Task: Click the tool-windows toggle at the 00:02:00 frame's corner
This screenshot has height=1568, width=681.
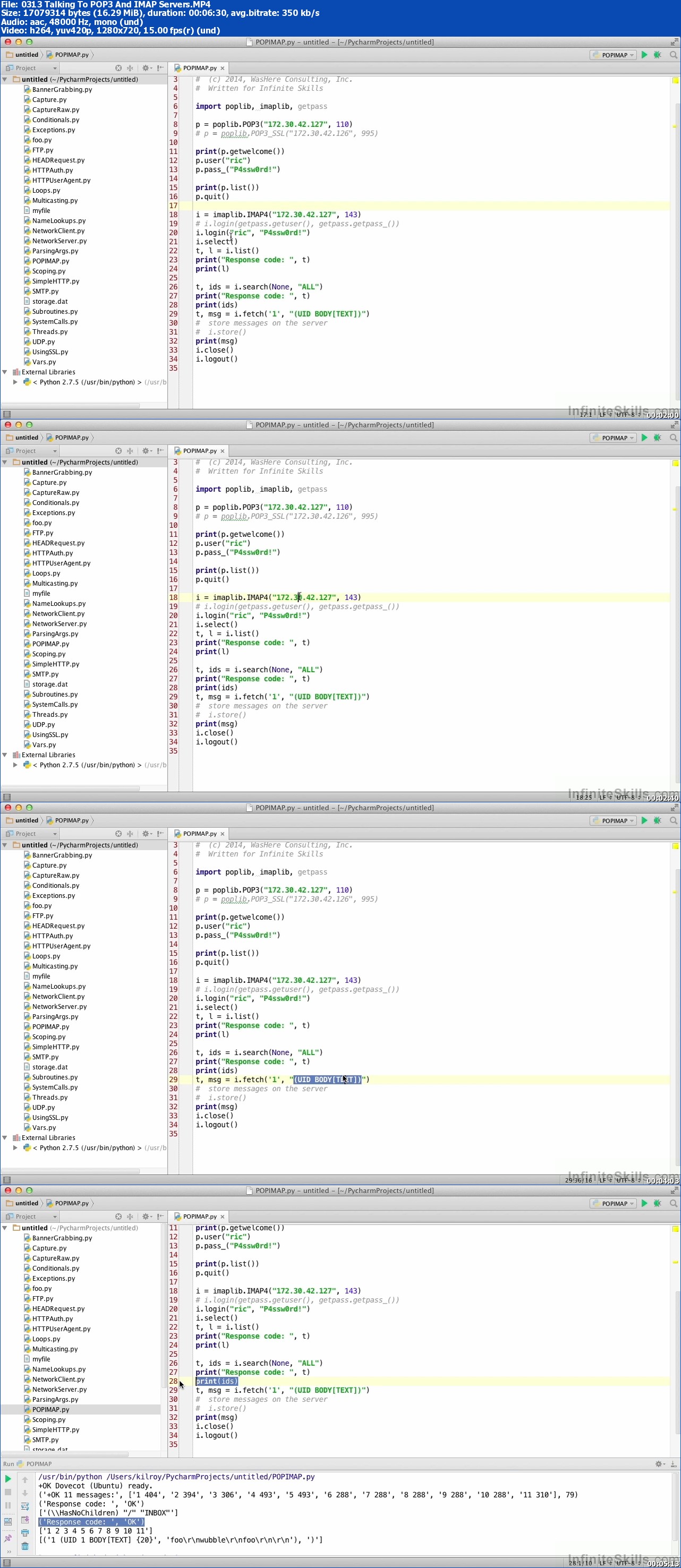Action: [x=7, y=414]
